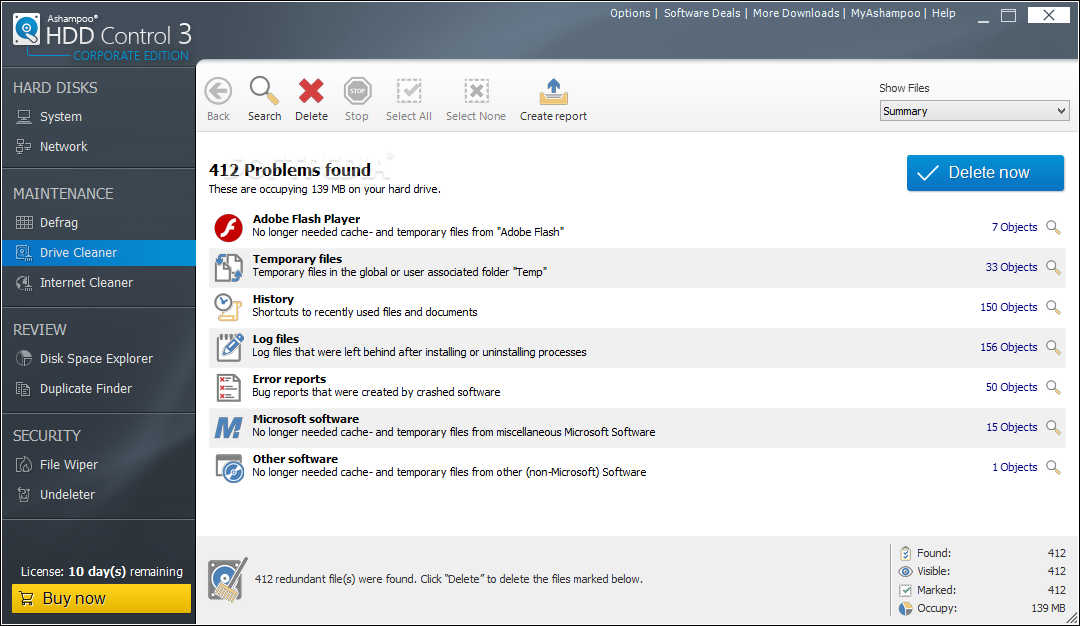The image size is (1080, 626).
Task: Open Options in the top menu
Action: tap(630, 13)
